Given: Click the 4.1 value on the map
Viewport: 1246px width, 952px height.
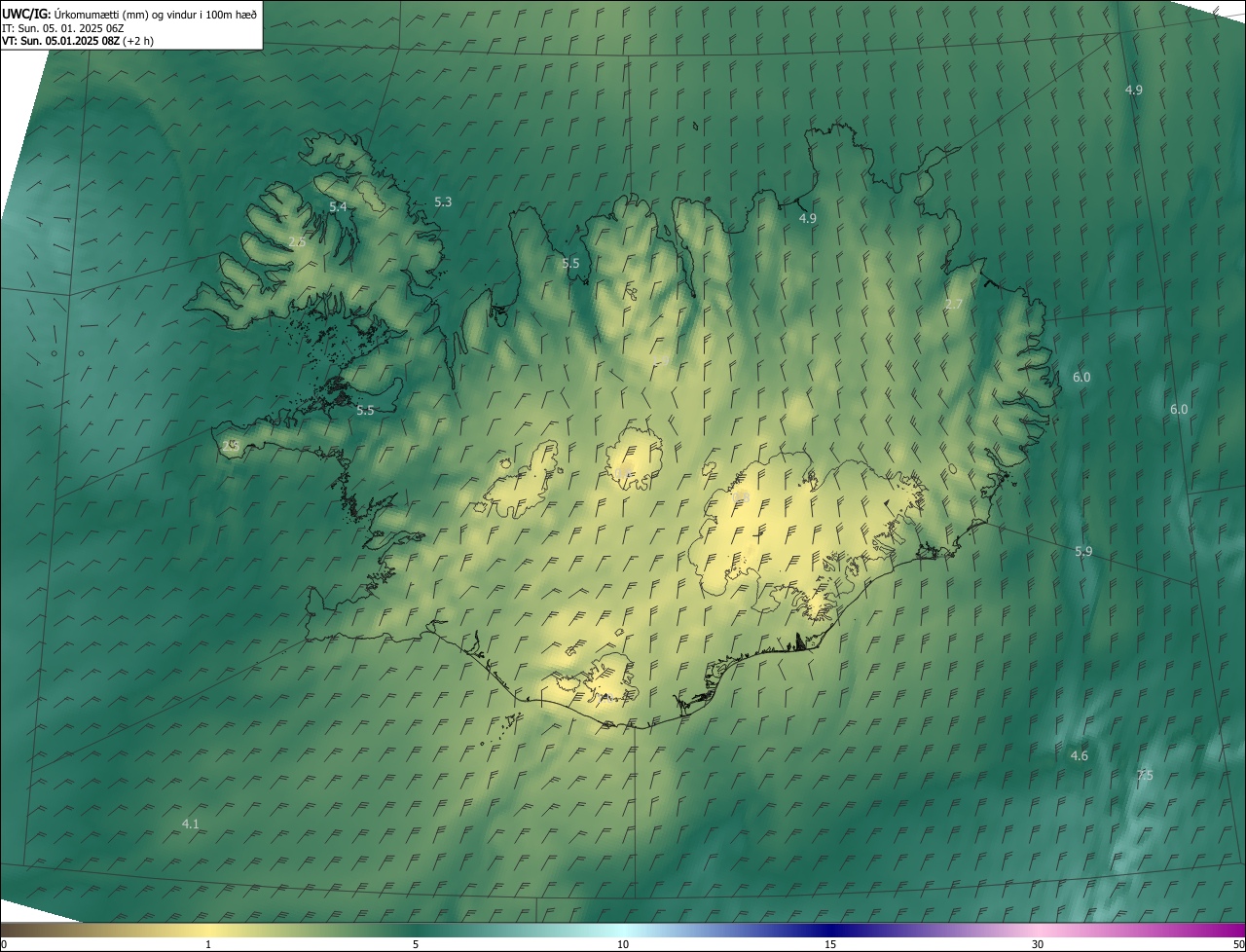Looking at the screenshot, I should coord(191,824).
